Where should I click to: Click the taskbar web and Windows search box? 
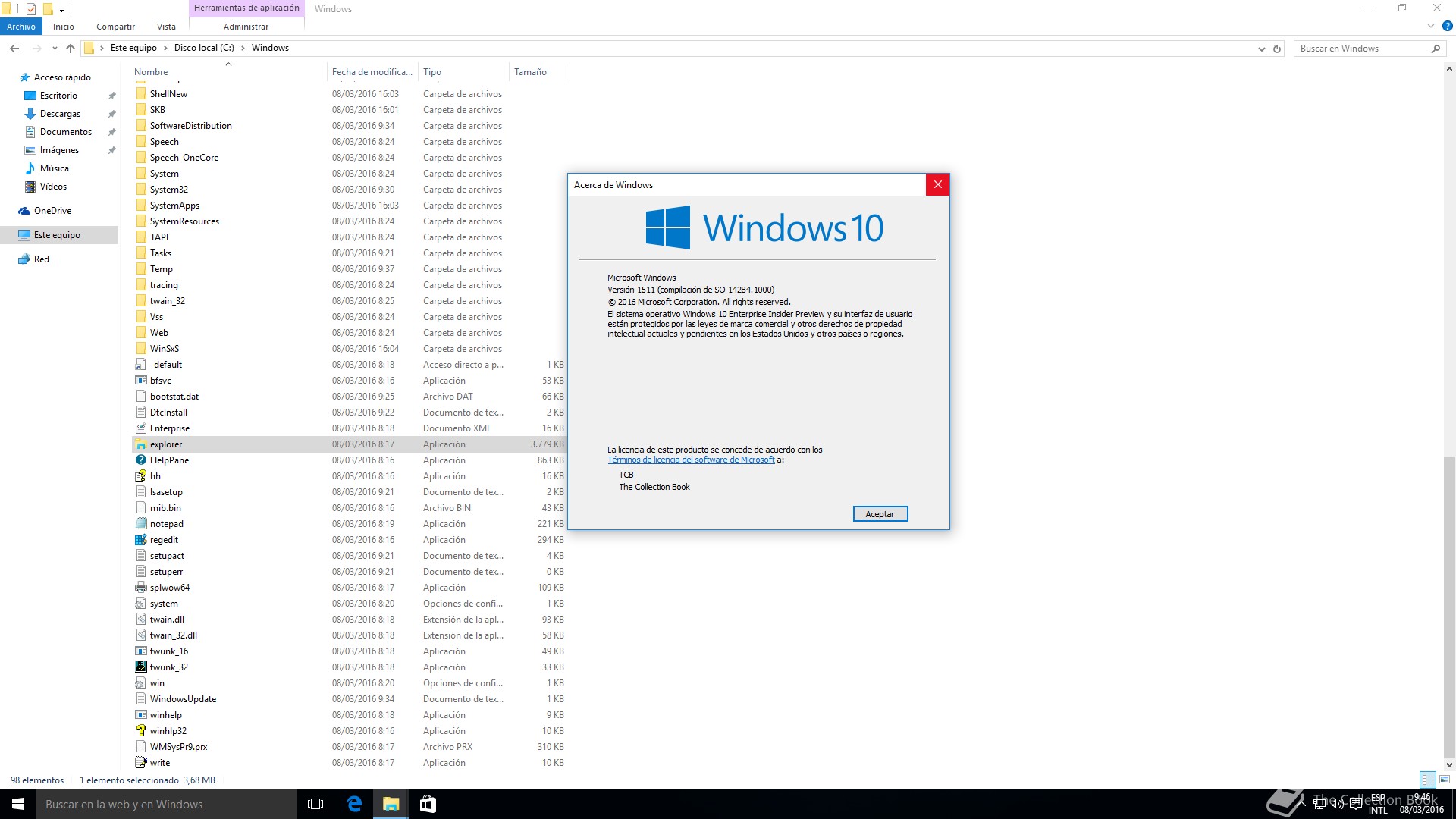tap(167, 804)
